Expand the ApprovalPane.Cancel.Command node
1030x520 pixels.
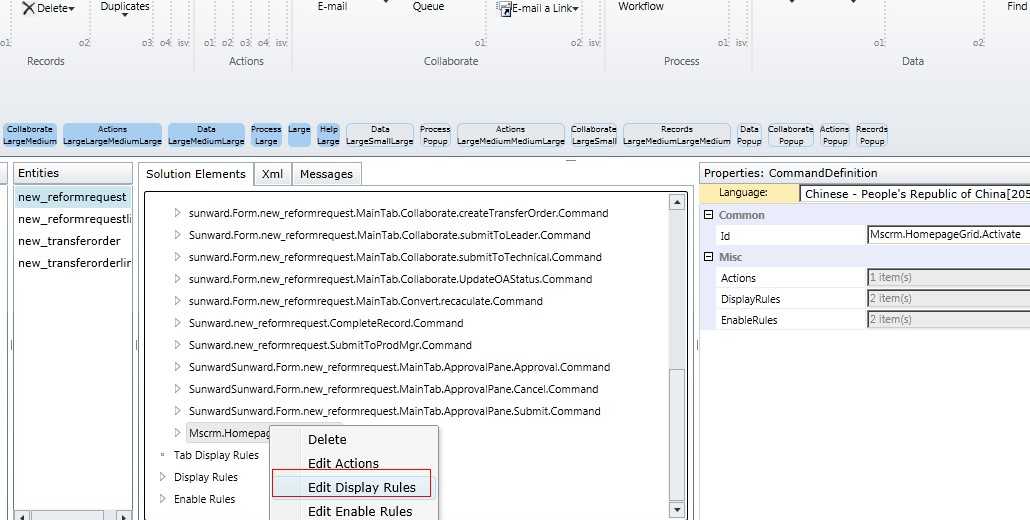(177, 389)
